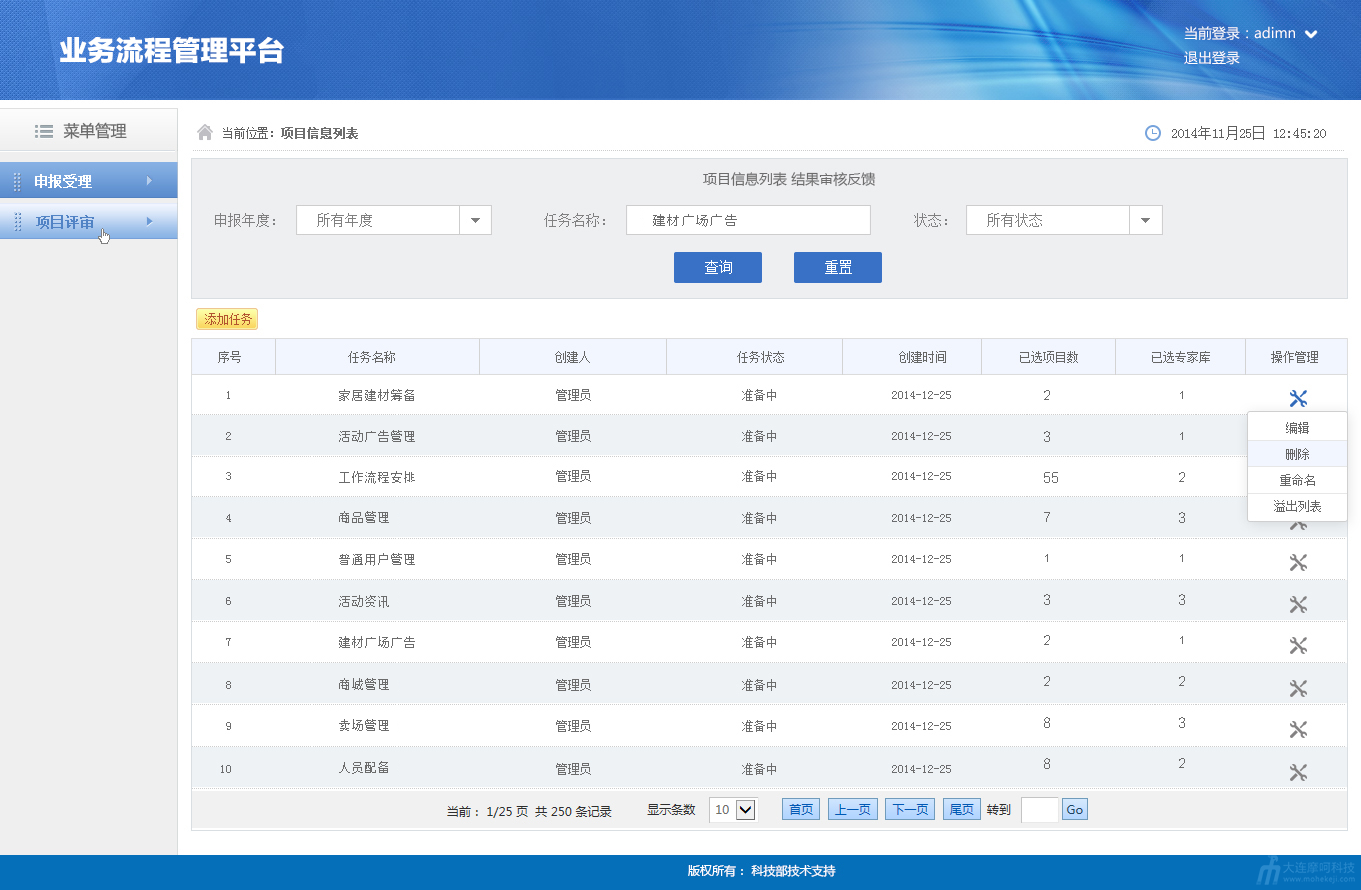Click the value 55 in row 3
The image size is (1361, 890).
pyautogui.click(x=1051, y=478)
